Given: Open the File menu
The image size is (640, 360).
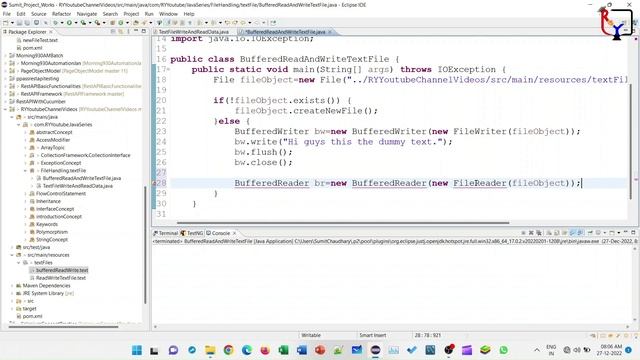Looking at the screenshot, I should [x=7, y=14].
